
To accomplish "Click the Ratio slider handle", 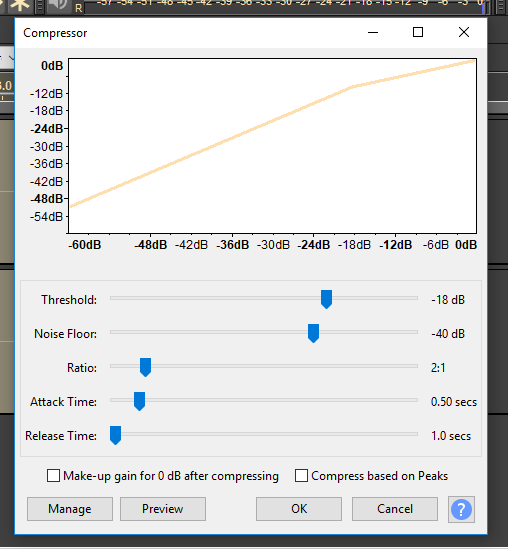I will click(145, 367).
